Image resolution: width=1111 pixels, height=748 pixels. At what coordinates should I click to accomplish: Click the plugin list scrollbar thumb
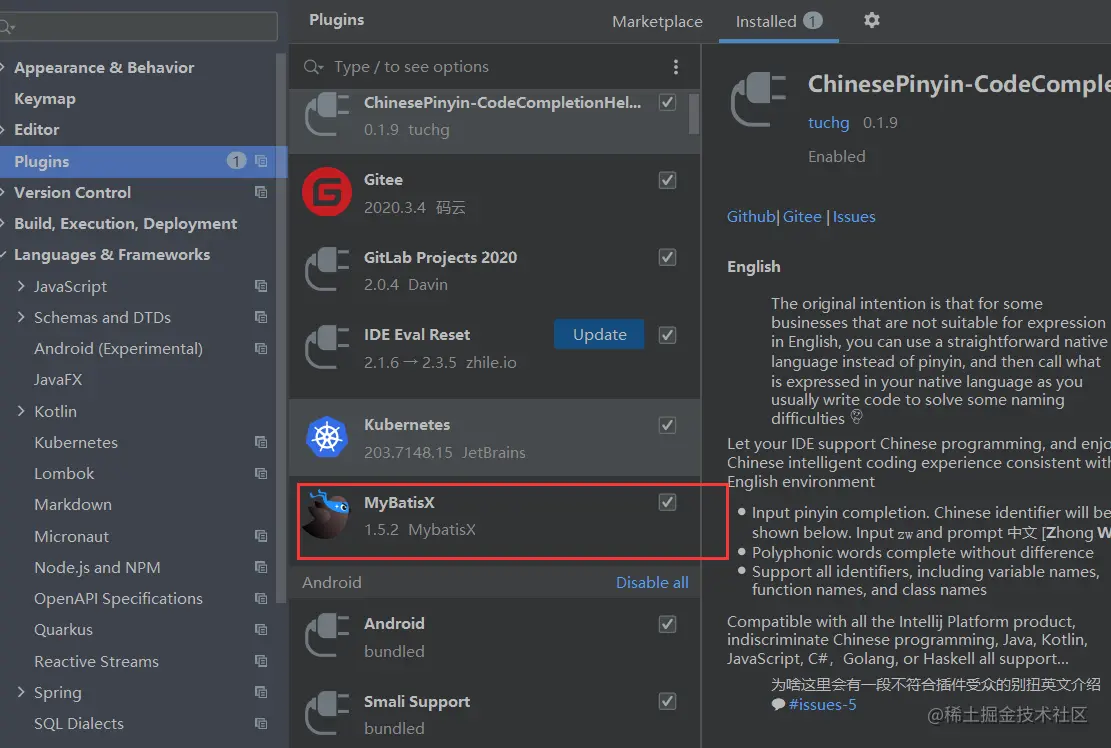(694, 113)
